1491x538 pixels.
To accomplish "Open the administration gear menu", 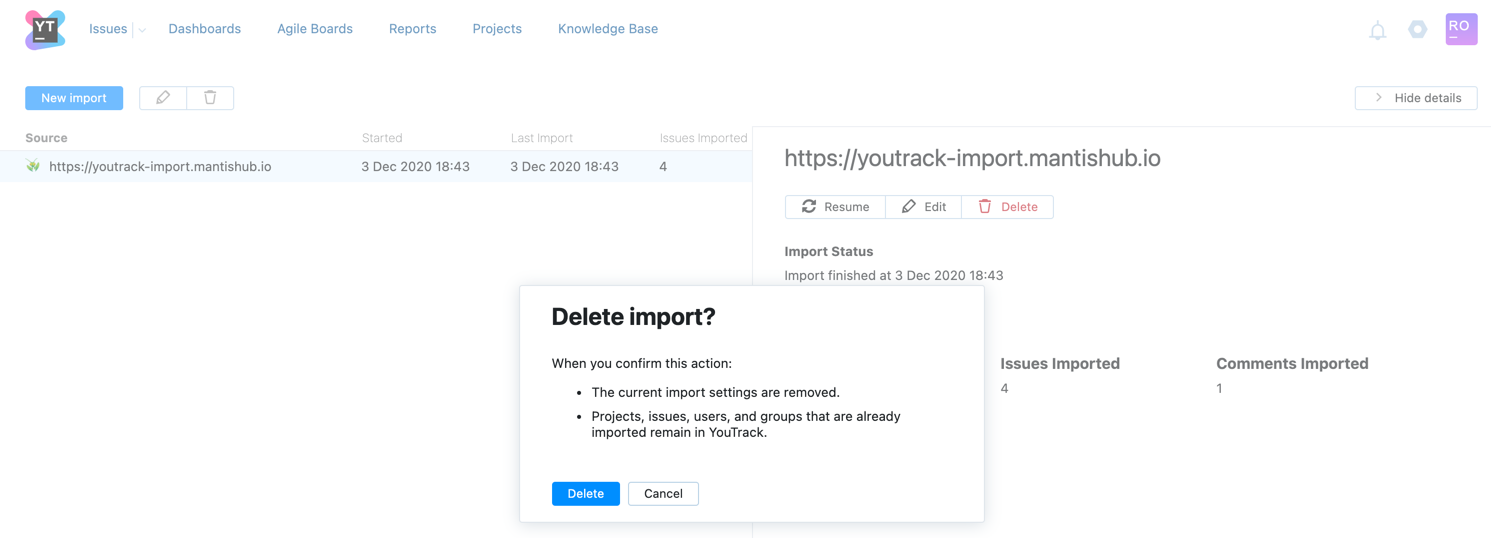I will (1417, 30).
